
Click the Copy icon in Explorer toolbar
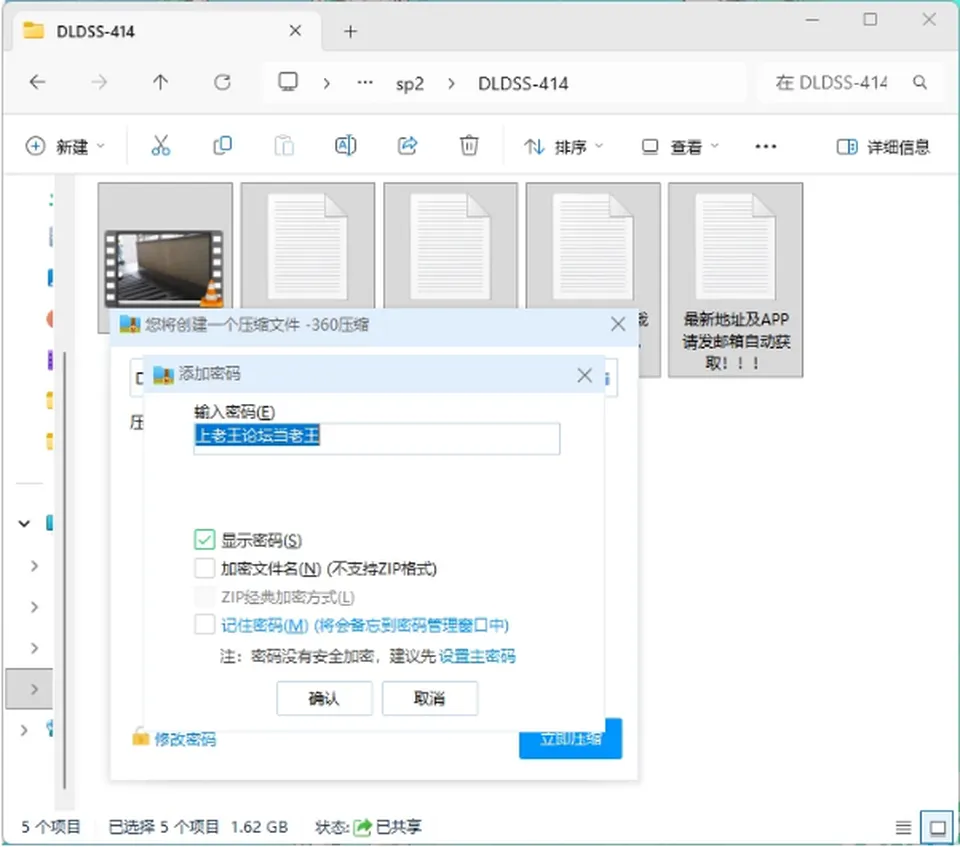(222, 146)
